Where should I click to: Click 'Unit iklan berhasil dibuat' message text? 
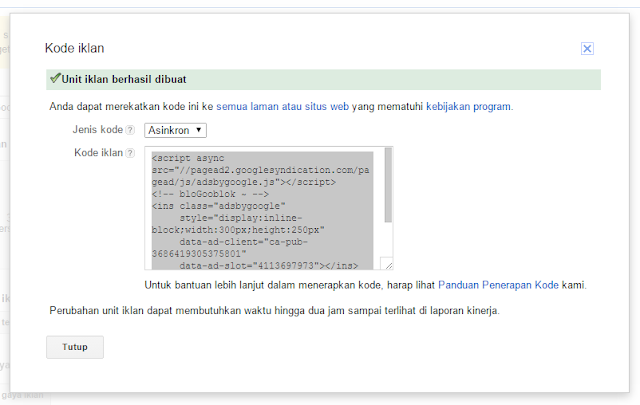point(124,79)
